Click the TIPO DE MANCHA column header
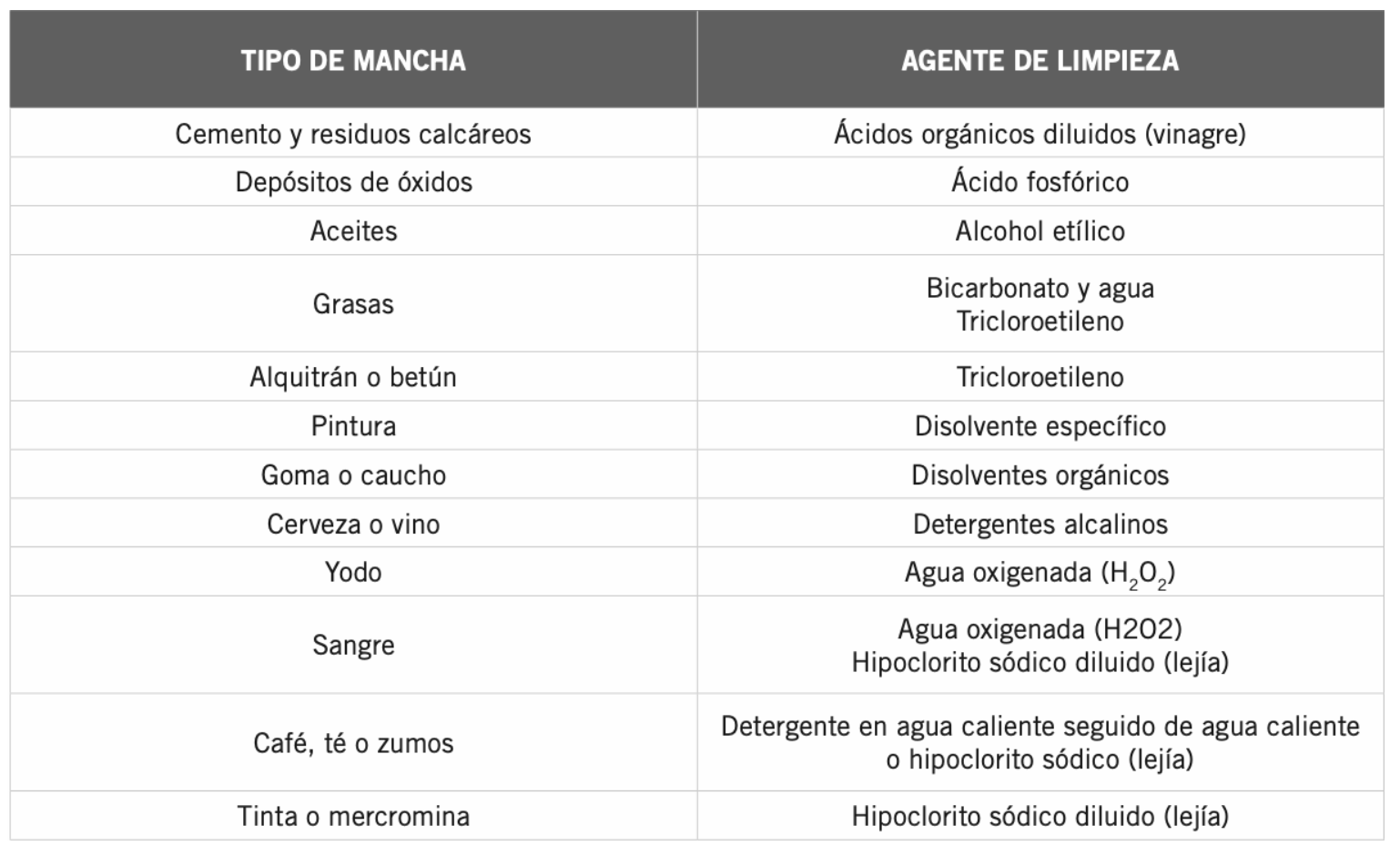Image resolution: width=1400 pixels, height=856 pixels. (353, 60)
